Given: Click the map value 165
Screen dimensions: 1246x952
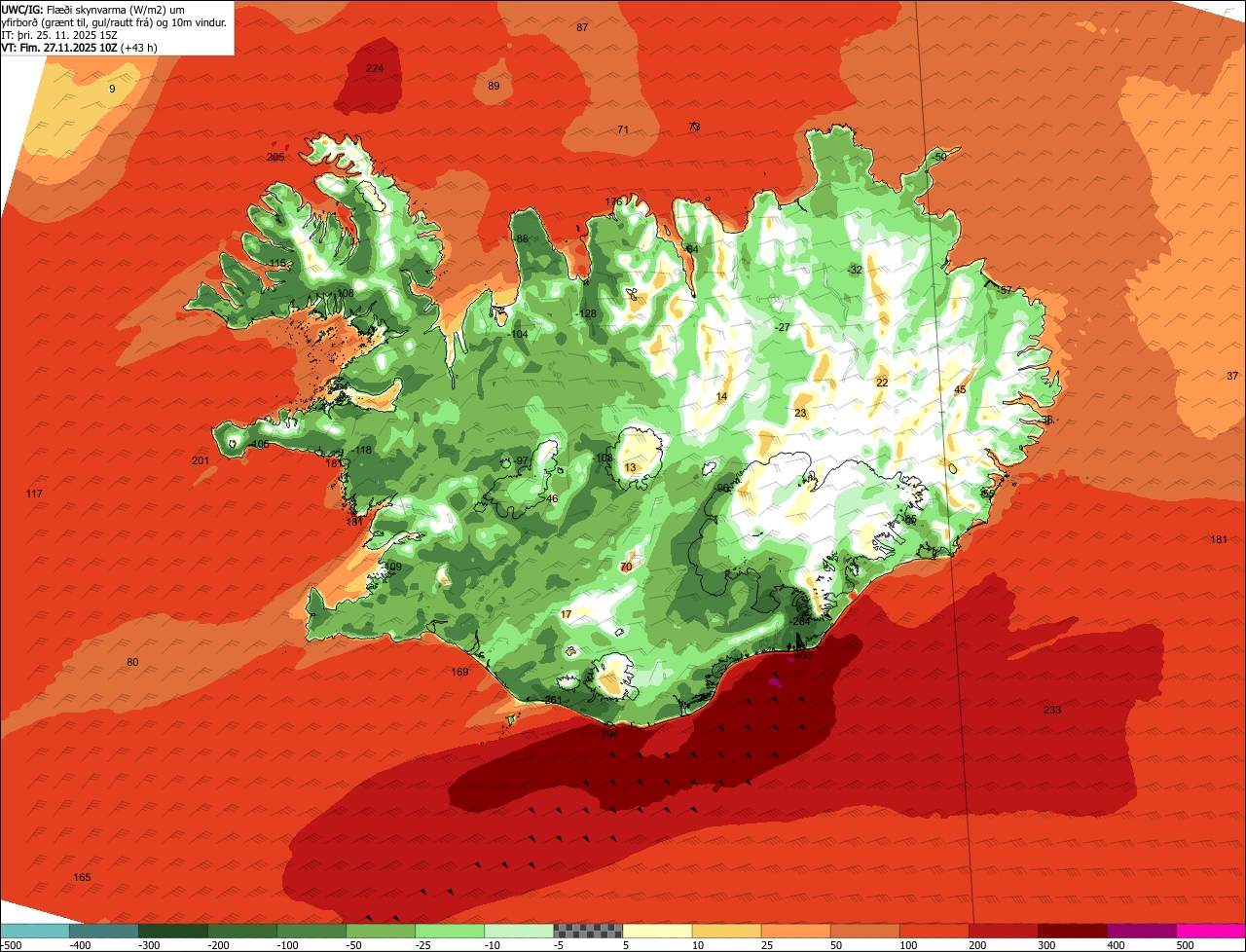Looking at the screenshot, I should pyautogui.click(x=82, y=877).
